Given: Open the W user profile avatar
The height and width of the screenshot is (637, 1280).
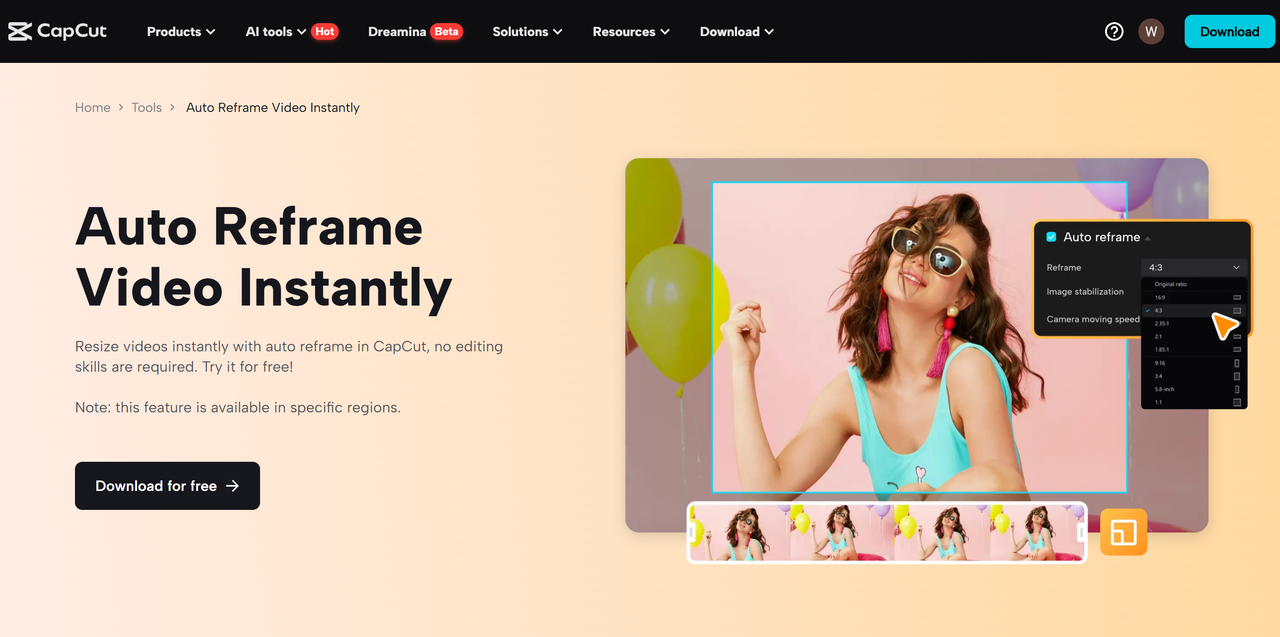Looking at the screenshot, I should 1151,31.
